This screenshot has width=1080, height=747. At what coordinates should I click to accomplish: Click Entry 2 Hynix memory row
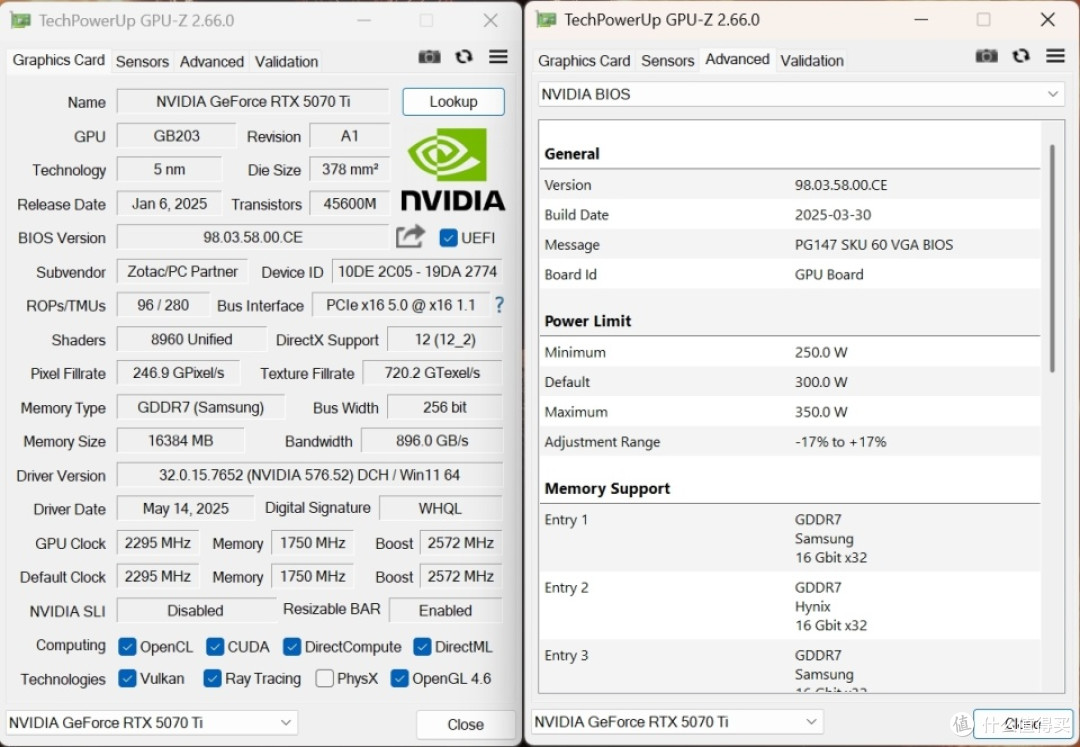[x=790, y=607]
